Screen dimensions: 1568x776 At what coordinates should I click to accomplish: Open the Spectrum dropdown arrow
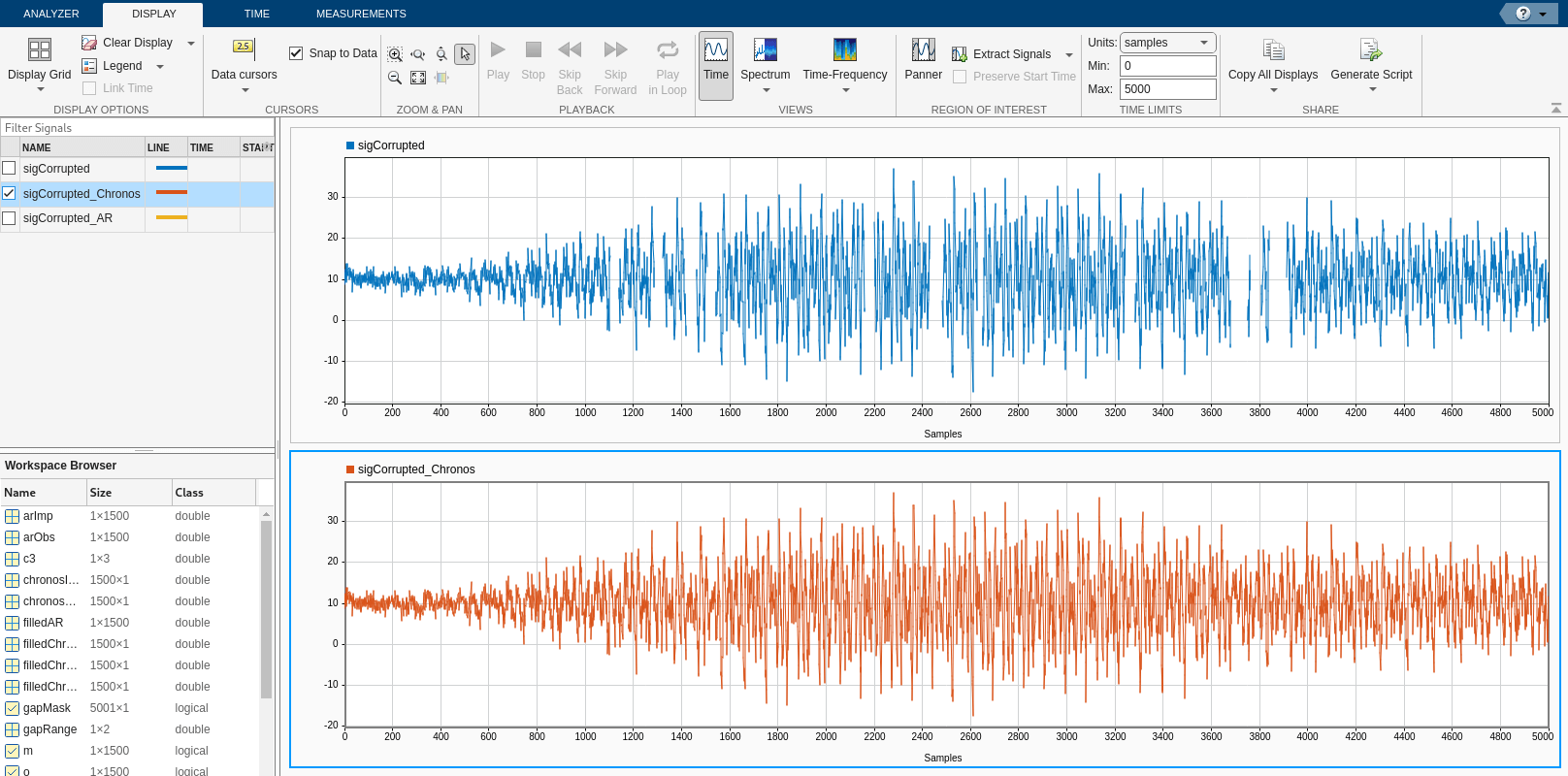click(766, 90)
